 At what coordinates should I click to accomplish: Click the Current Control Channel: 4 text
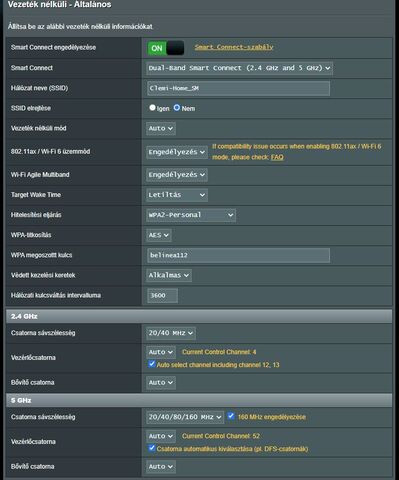pos(219,352)
